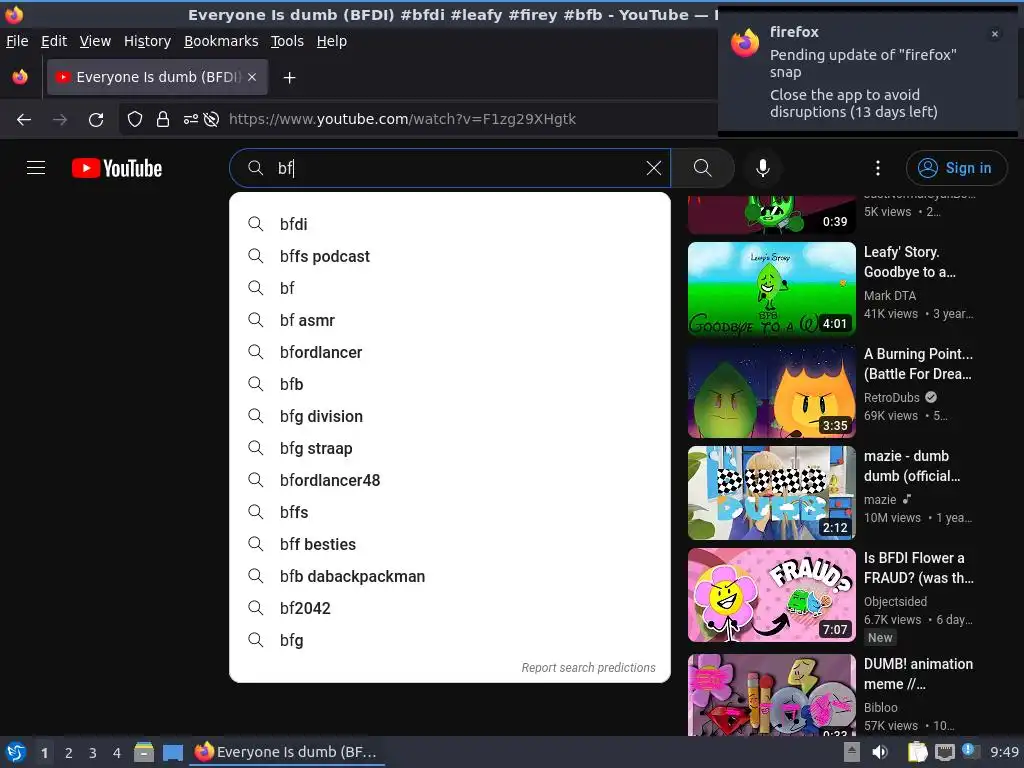
Task: Open the BFDI Flower FRAUD 7:07 thumbnail
Action: (x=771, y=594)
